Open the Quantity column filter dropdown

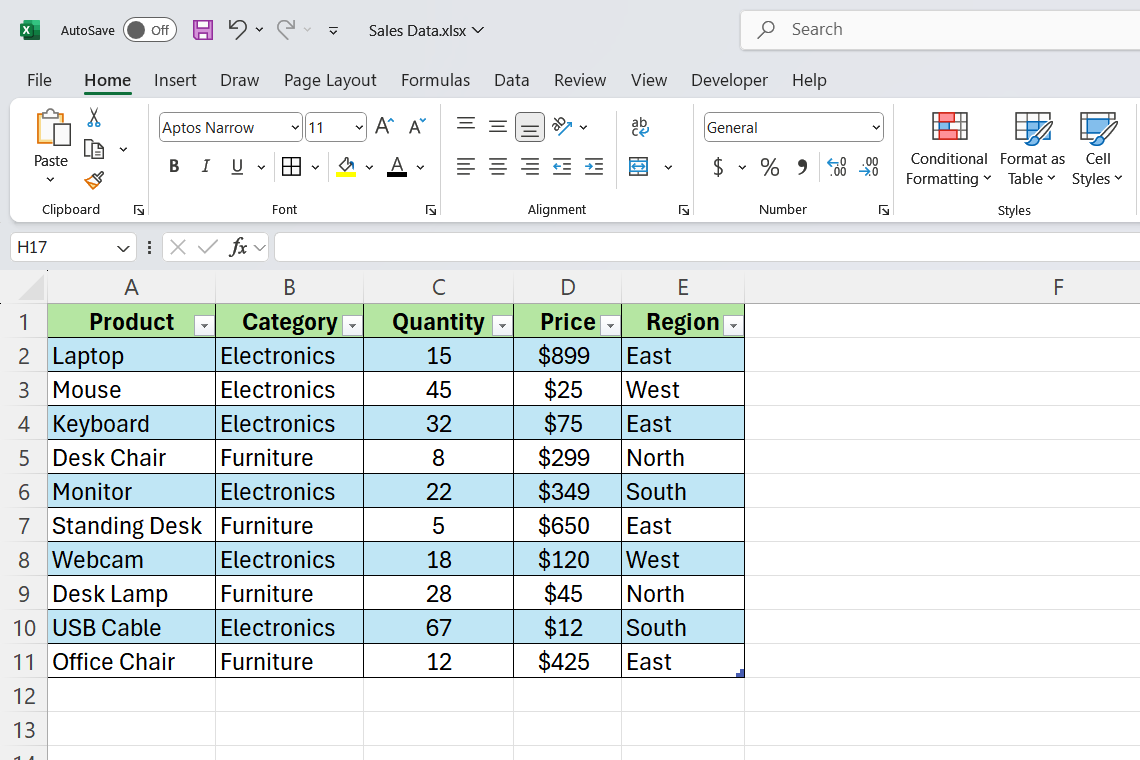coord(502,326)
